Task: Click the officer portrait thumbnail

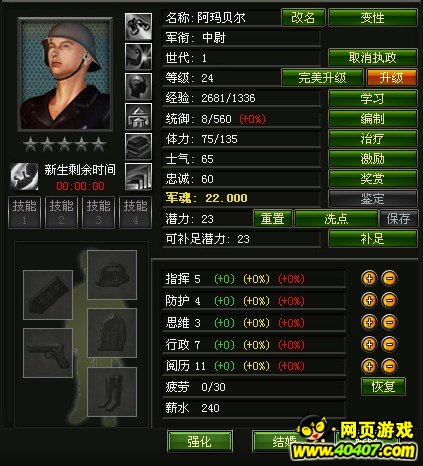Action: [x=66, y=74]
